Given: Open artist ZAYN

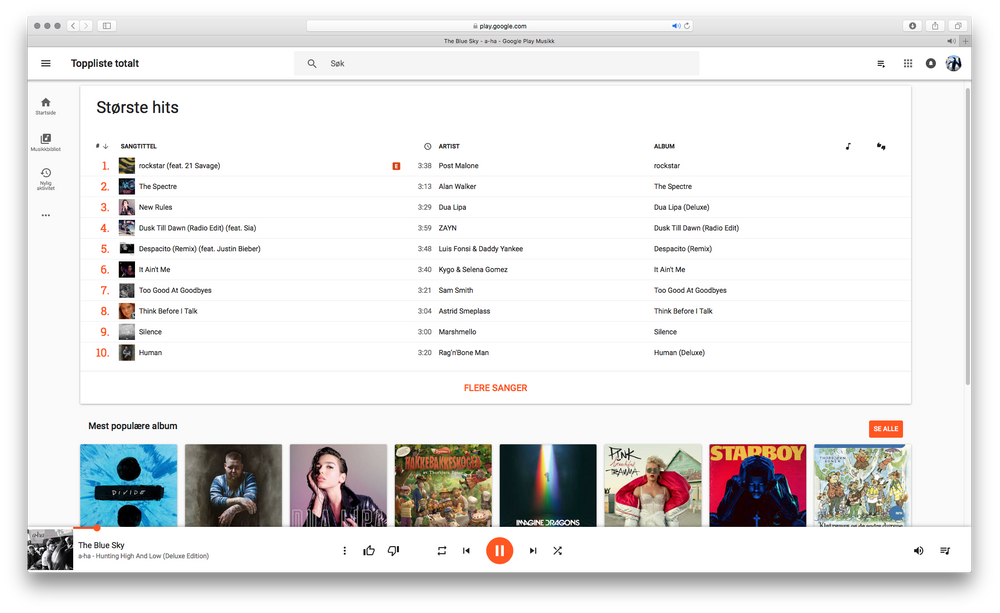Looking at the screenshot, I should tap(448, 228).
